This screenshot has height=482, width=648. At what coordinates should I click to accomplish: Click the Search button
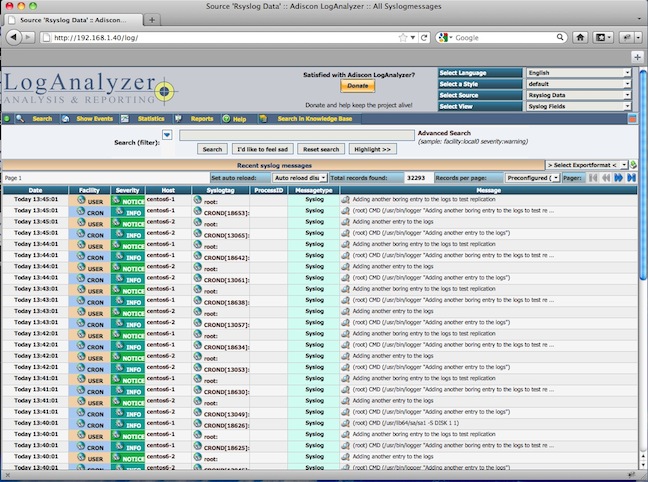pos(212,149)
